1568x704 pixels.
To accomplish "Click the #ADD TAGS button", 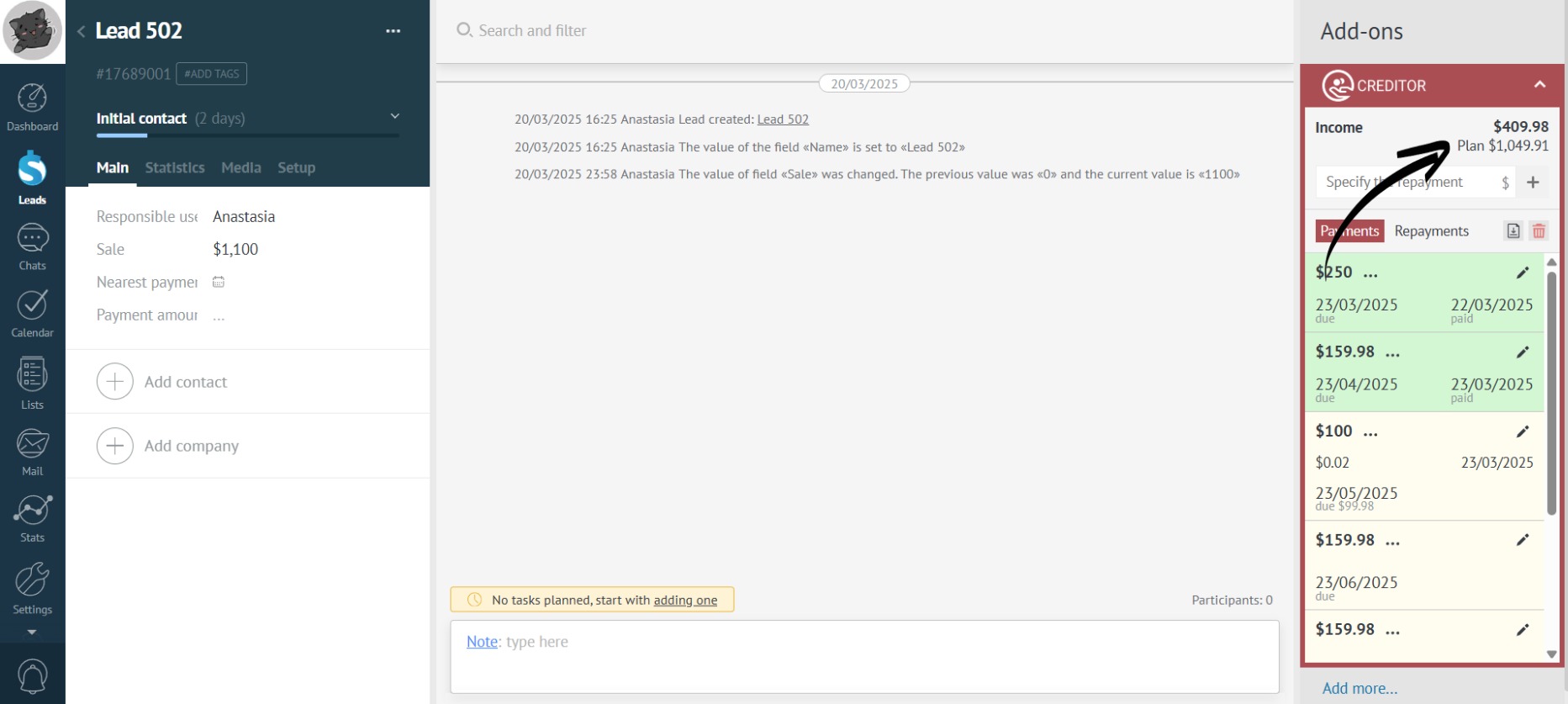I will (211, 74).
